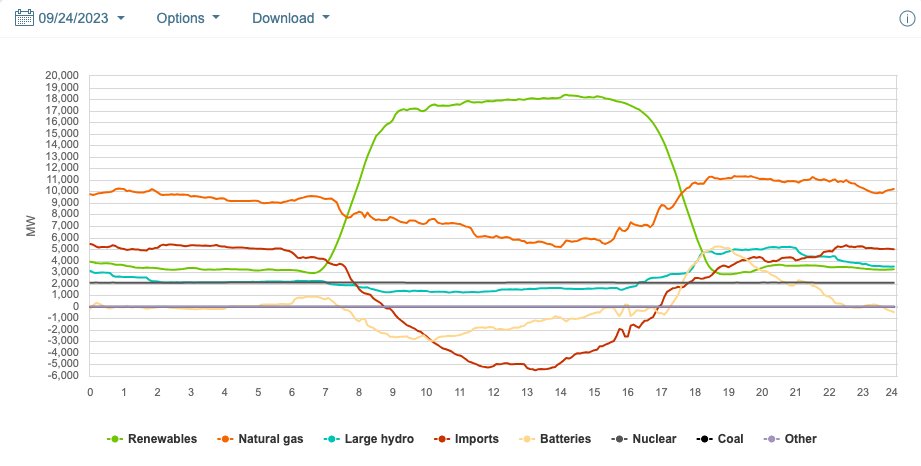Toggle Coal series in legend

click(720, 439)
